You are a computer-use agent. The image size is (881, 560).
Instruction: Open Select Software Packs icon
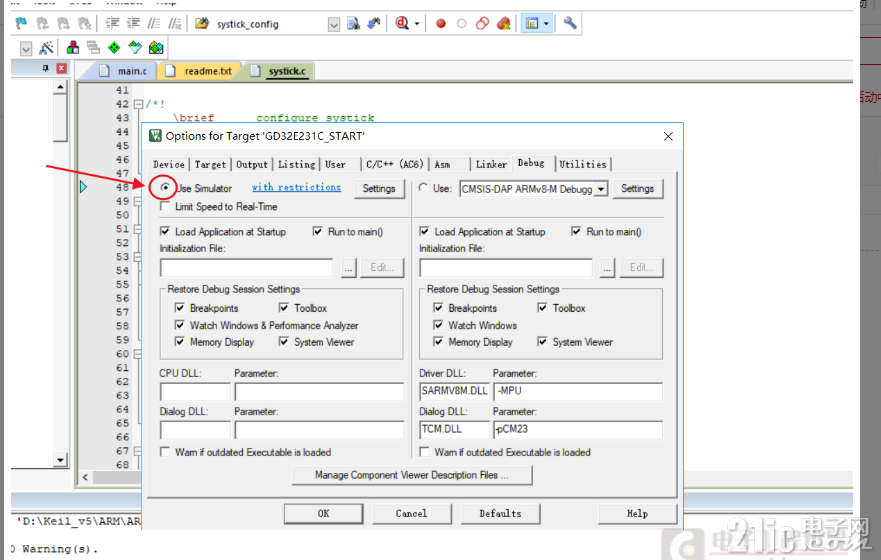135,48
